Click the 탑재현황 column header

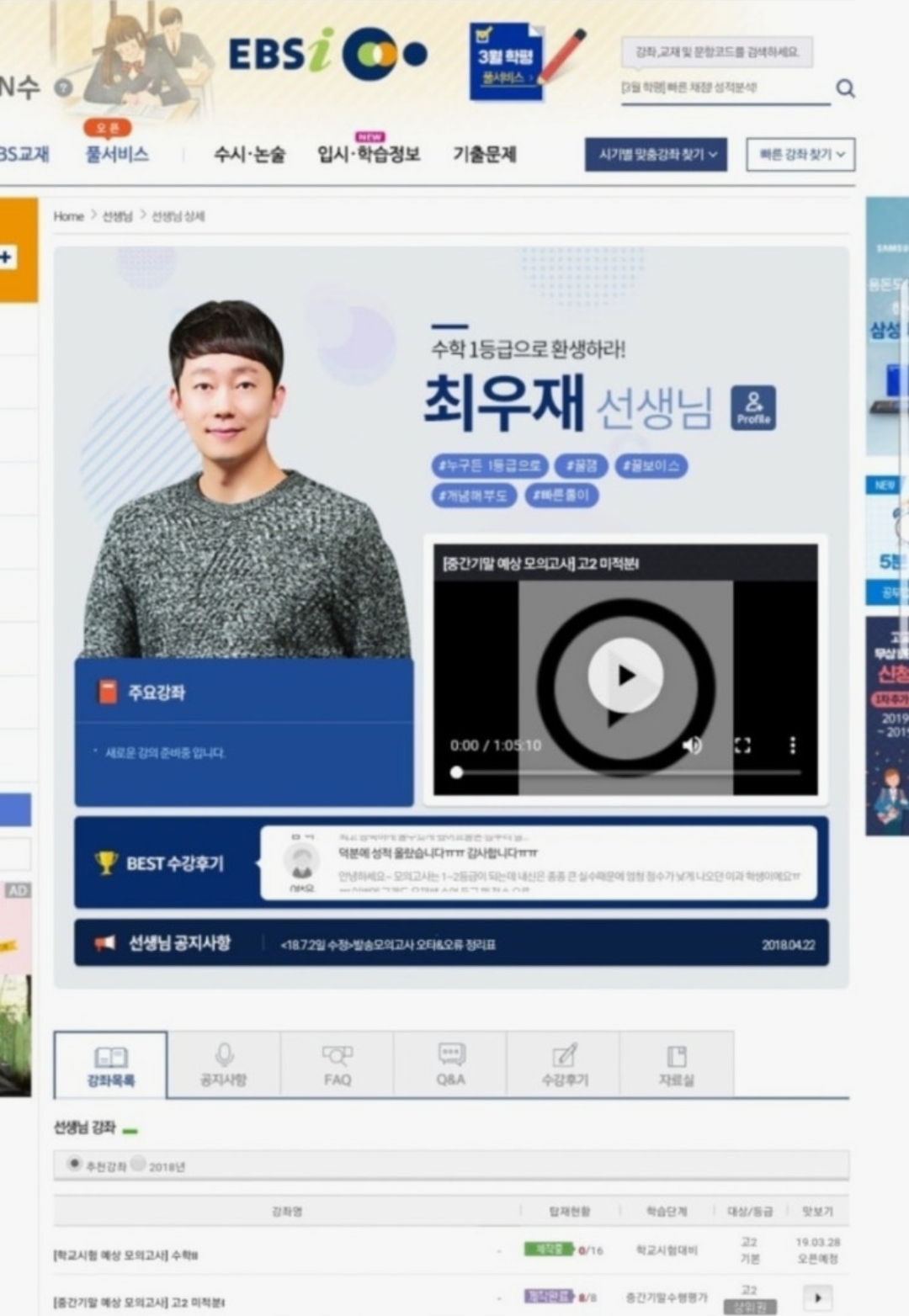coord(570,1211)
